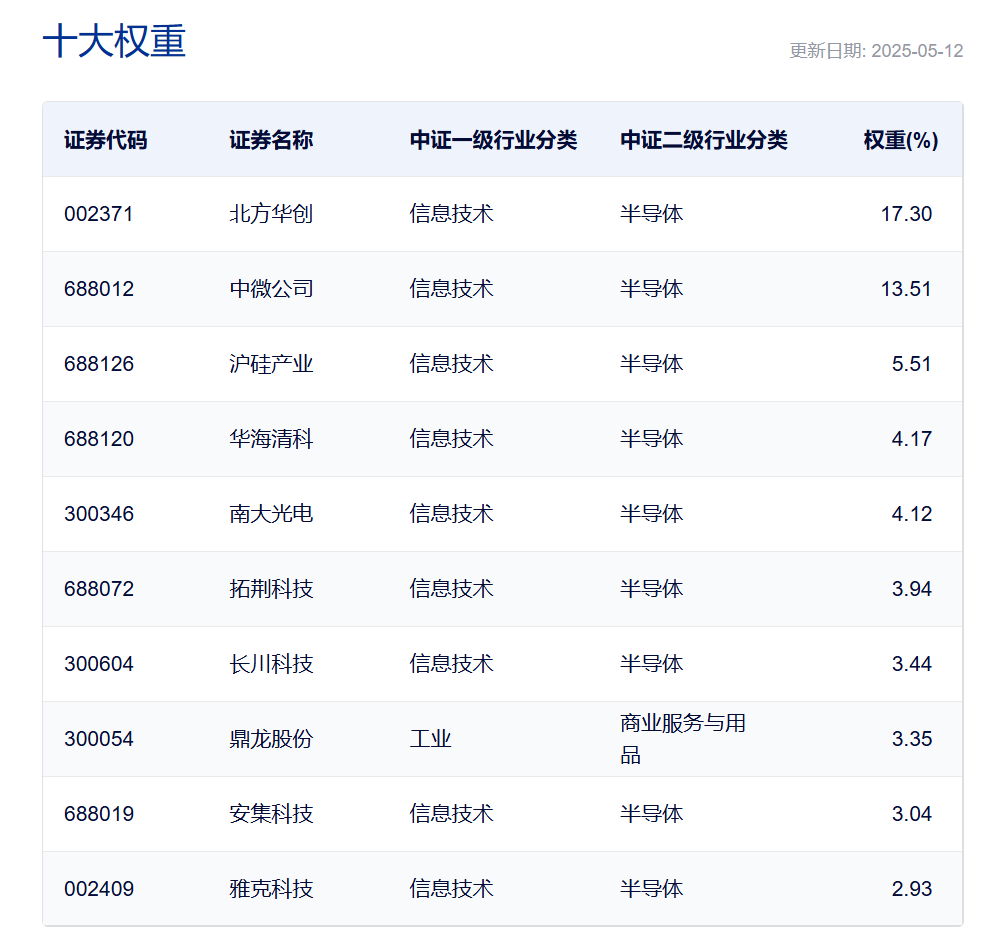The height and width of the screenshot is (942, 1003).
Task: Select stock name 雅克科技
Action: [271, 888]
